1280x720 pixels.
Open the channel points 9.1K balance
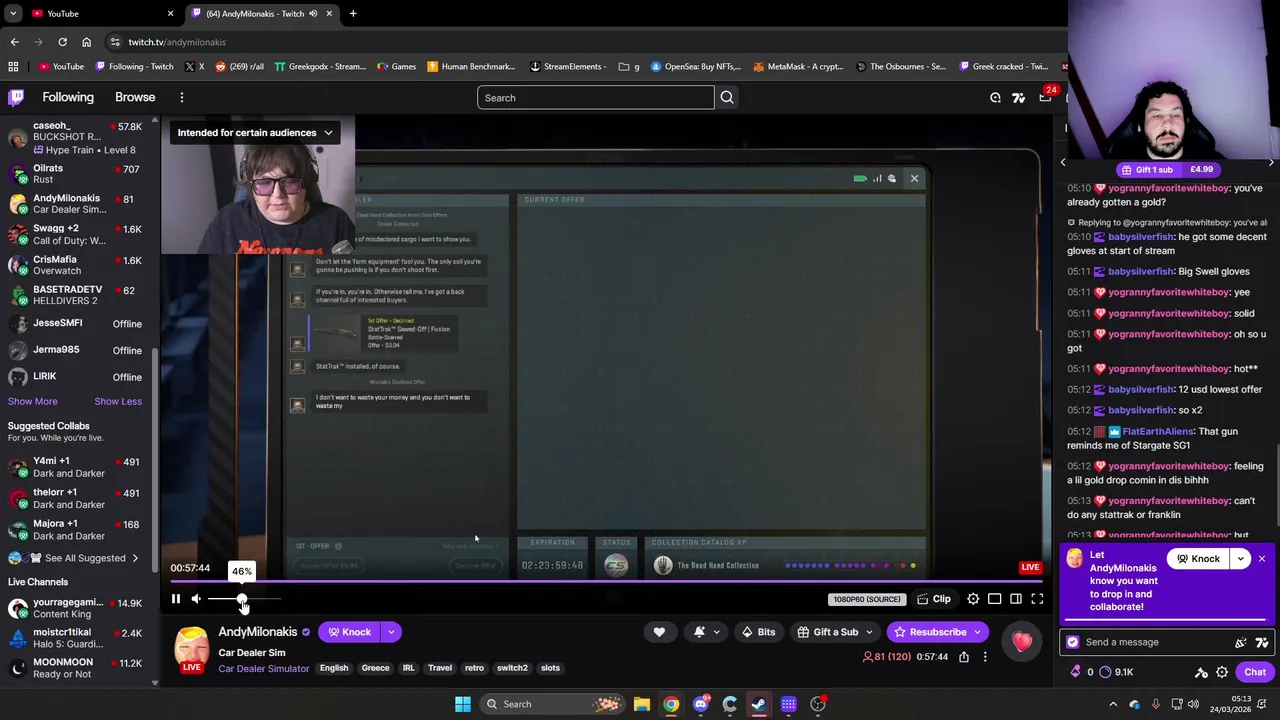coord(1116,672)
